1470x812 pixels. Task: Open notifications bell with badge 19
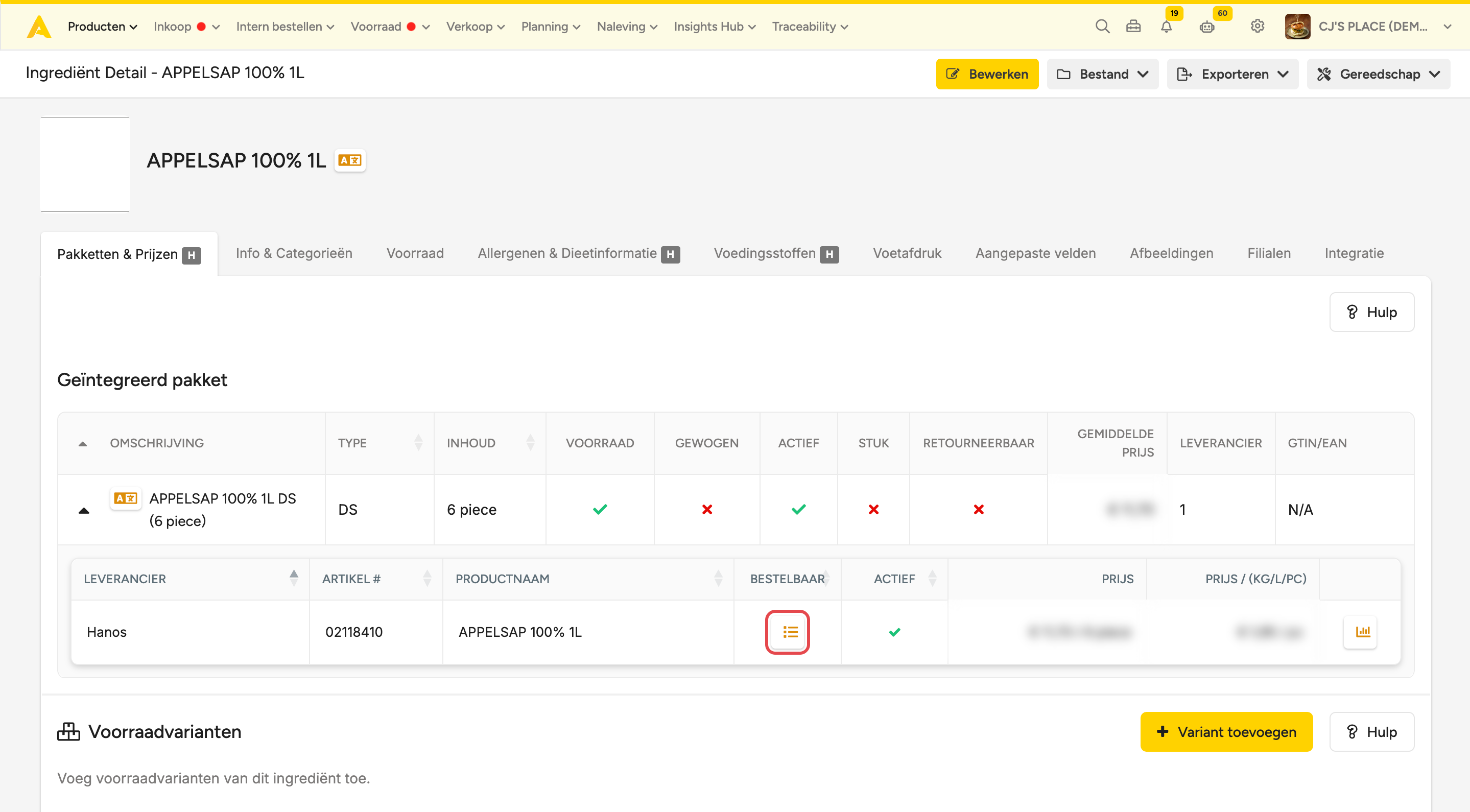tap(1167, 27)
